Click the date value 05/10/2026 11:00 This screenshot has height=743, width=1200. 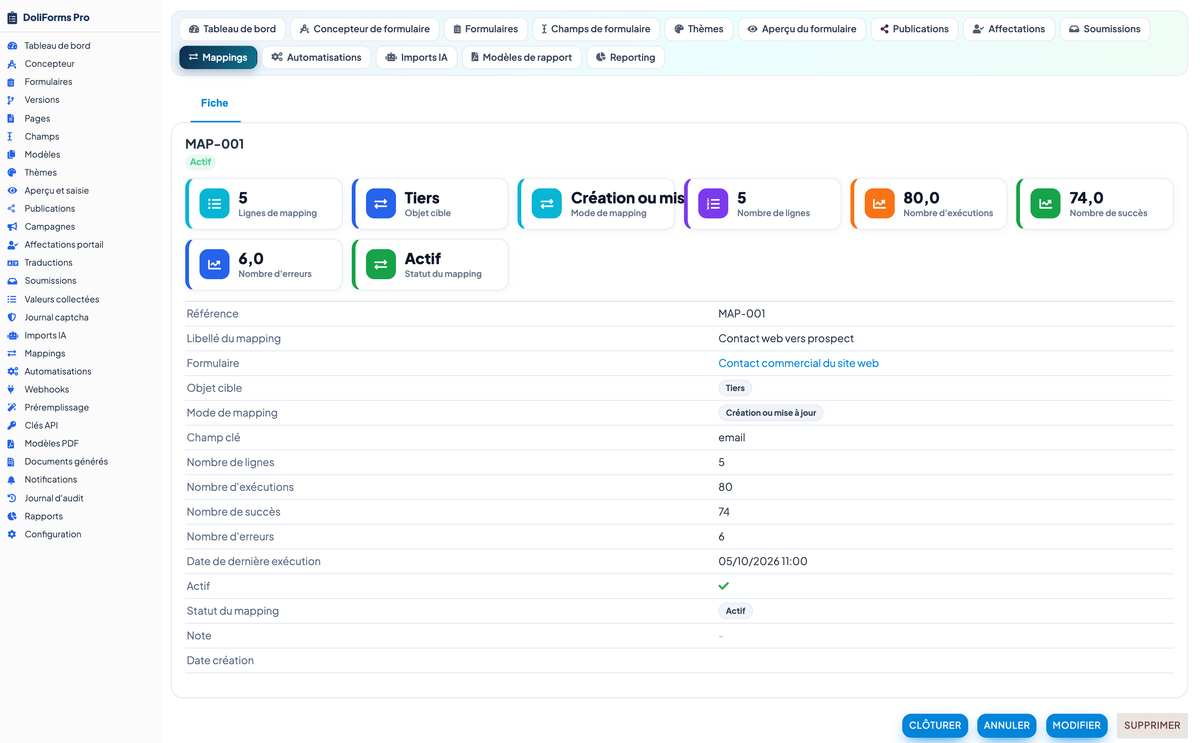click(x=763, y=562)
